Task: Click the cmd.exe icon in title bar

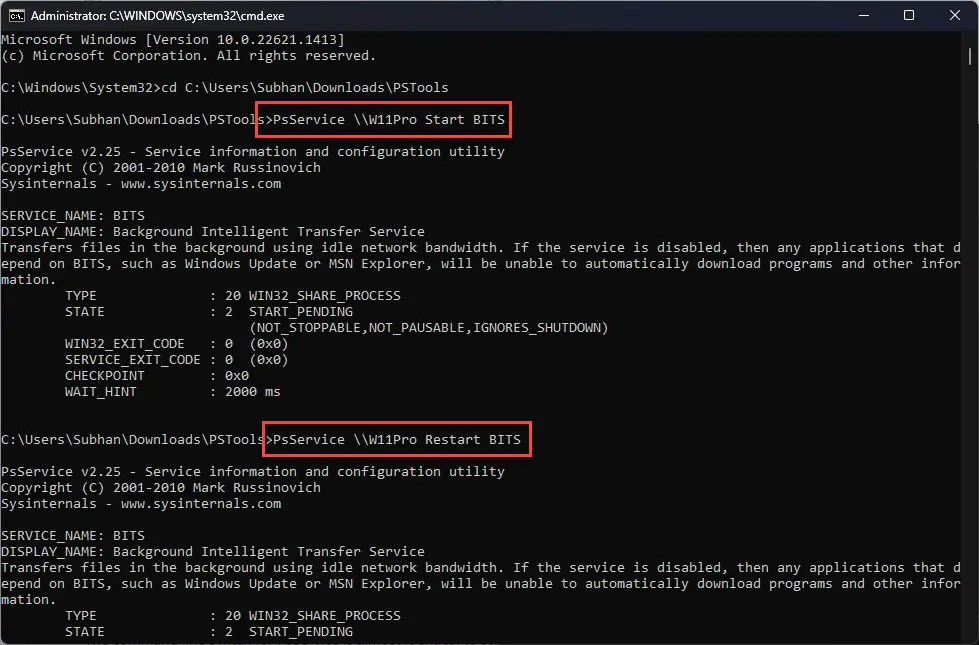Action: [16, 16]
